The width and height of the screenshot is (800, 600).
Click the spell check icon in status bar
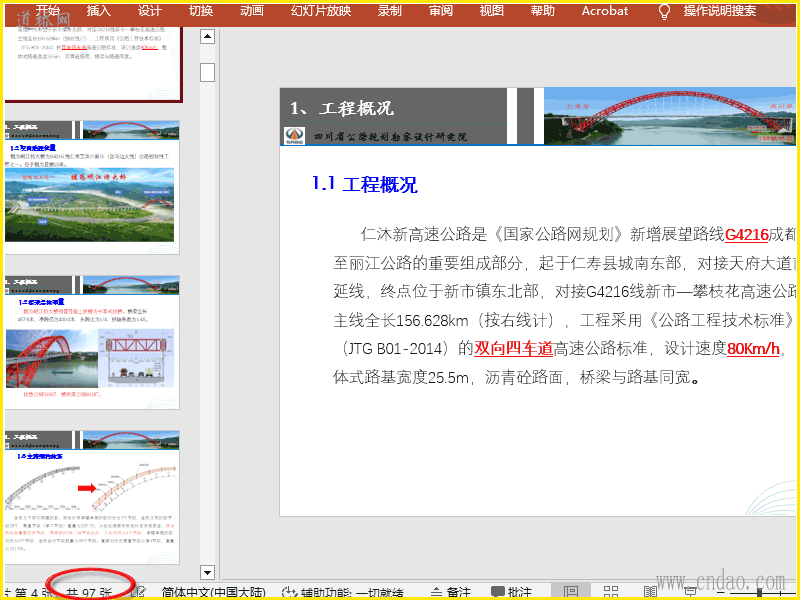138,592
